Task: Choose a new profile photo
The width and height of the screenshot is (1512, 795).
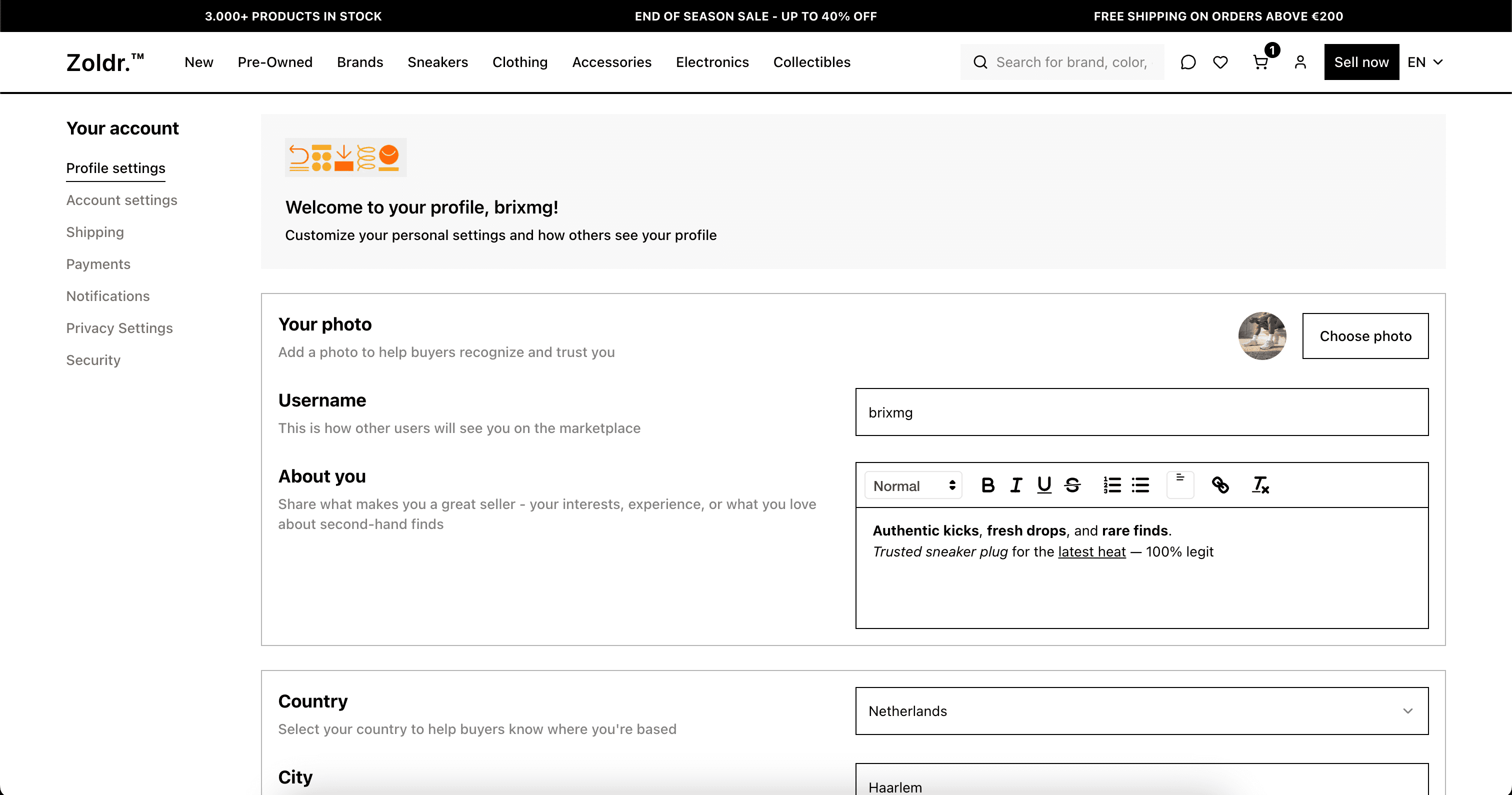Action: pos(1365,336)
